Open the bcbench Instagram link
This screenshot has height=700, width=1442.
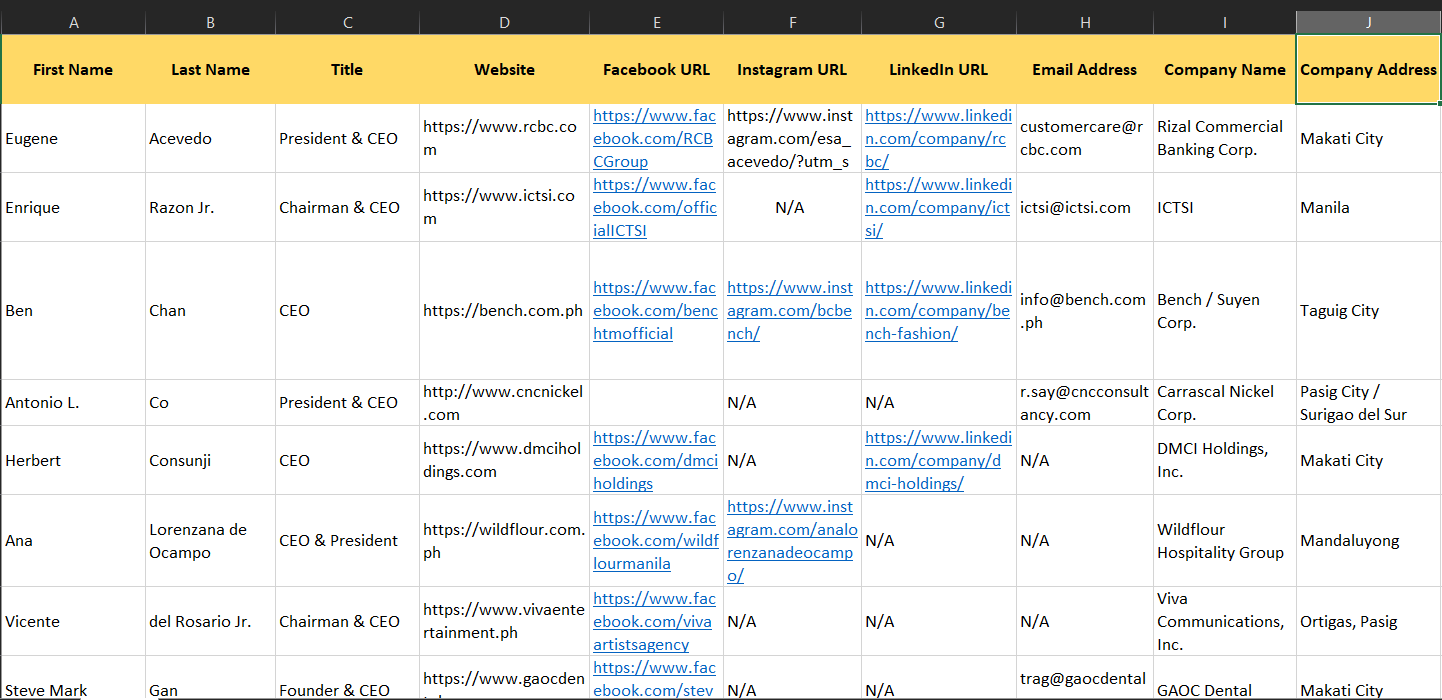point(789,311)
